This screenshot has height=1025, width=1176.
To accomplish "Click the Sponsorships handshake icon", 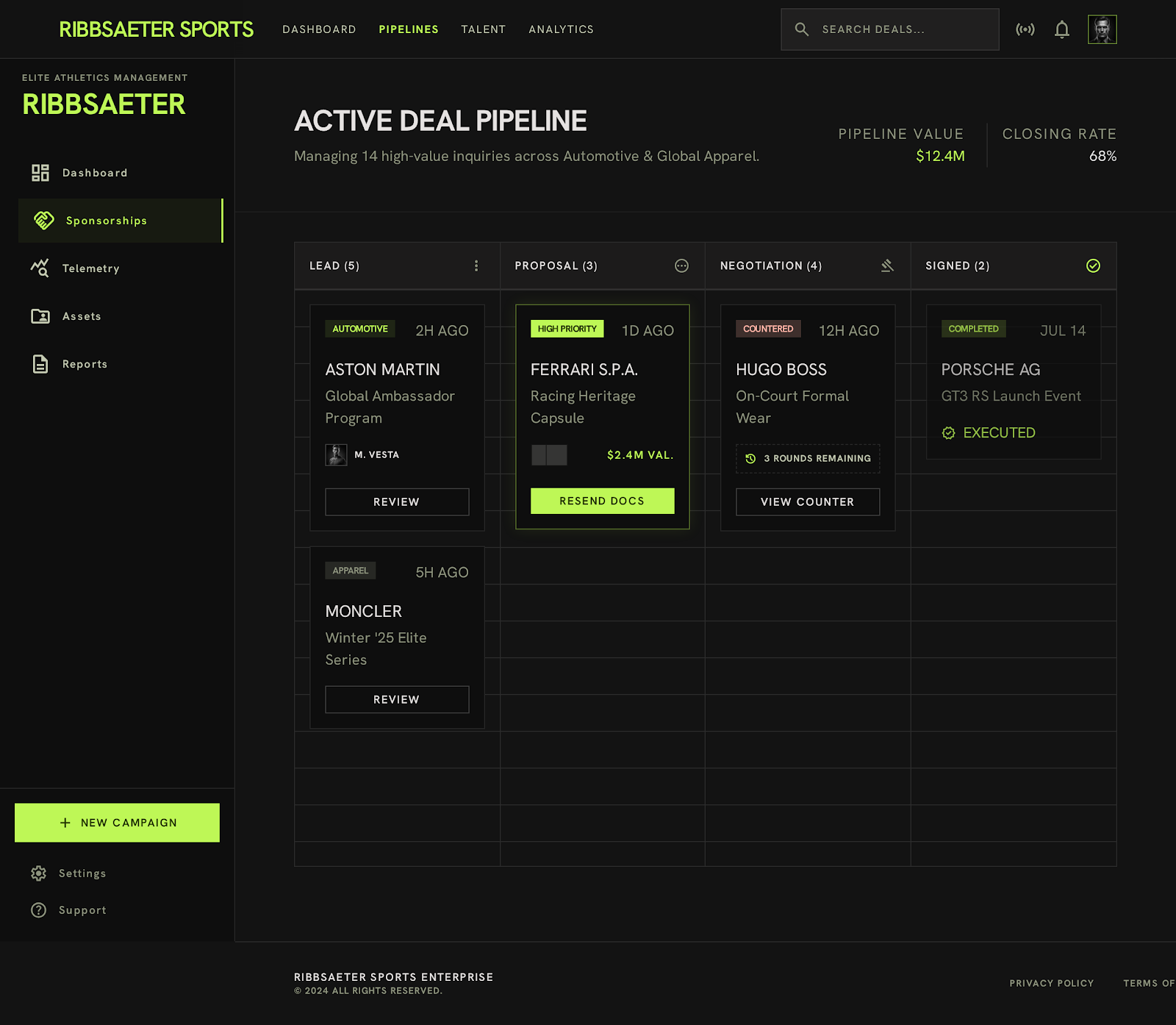I will [x=44, y=221].
